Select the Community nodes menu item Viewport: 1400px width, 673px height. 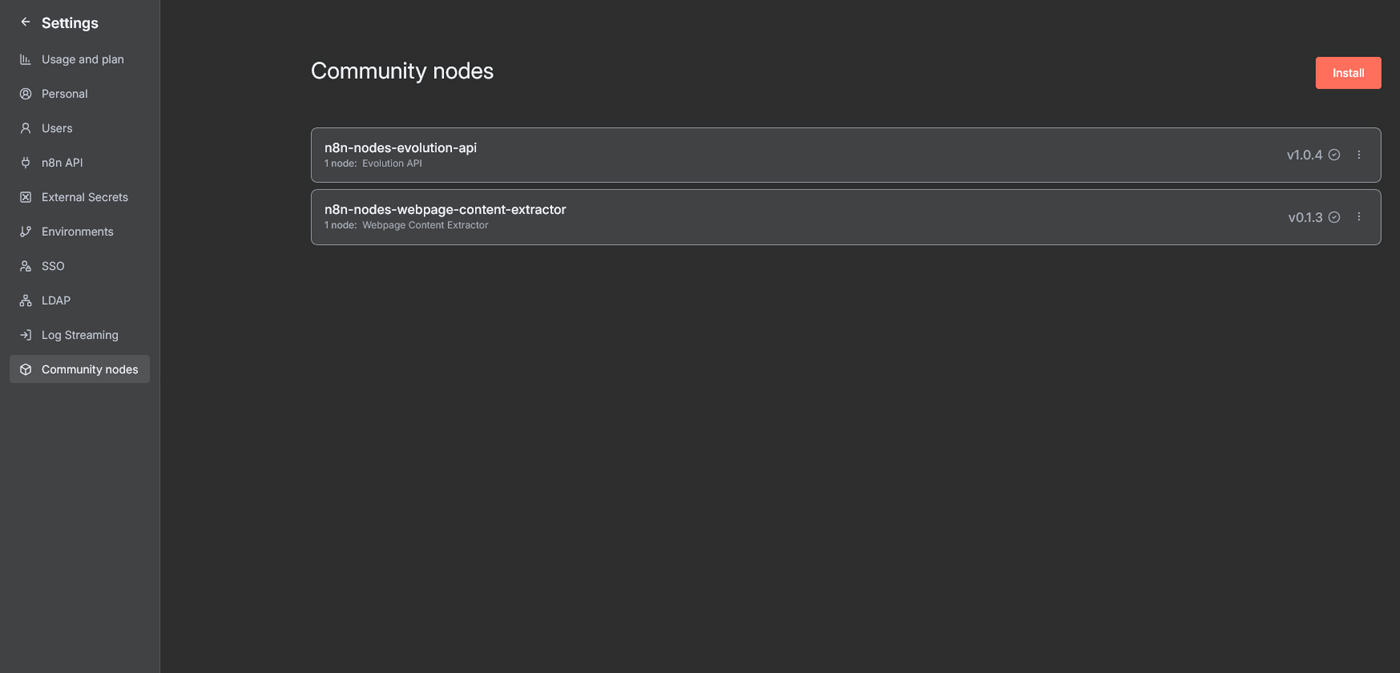pos(89,369)
